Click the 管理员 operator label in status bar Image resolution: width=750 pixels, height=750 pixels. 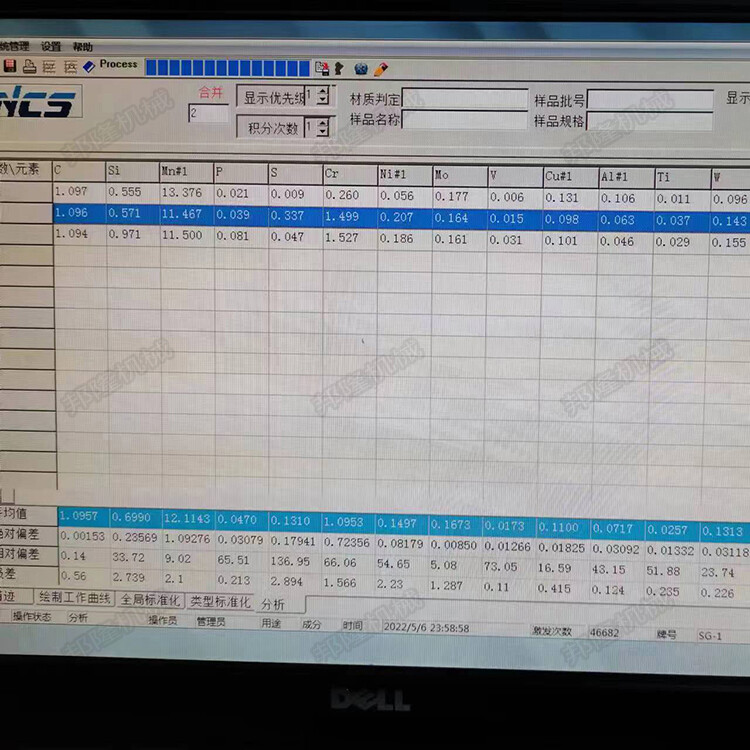point(211,622)
